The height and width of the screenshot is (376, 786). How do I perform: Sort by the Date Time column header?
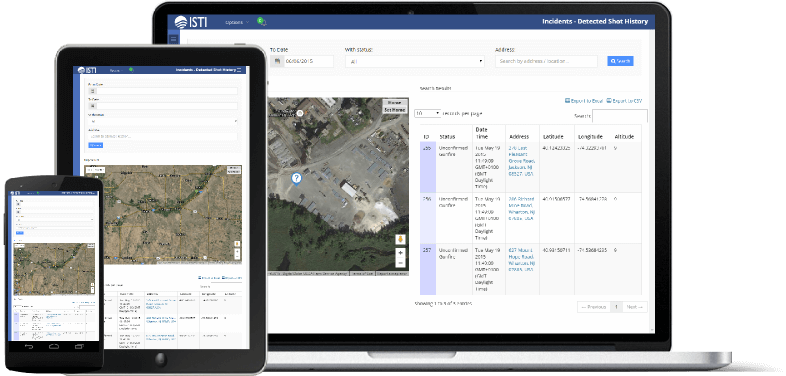tap(481, 133)
